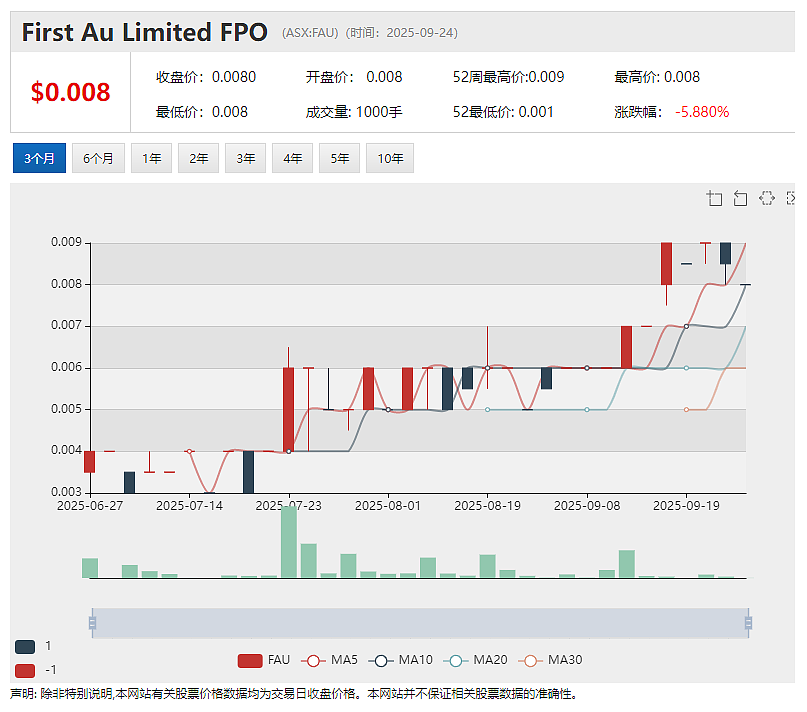807x712 pixels.
Task: Toggle the MA10 line legend
Action: 401,660
